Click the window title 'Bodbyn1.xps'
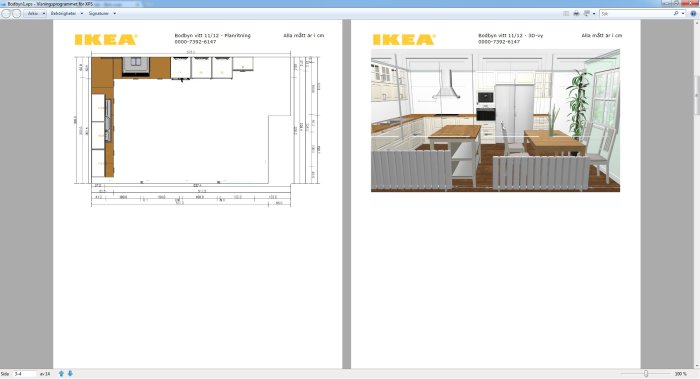 point(19,4)
